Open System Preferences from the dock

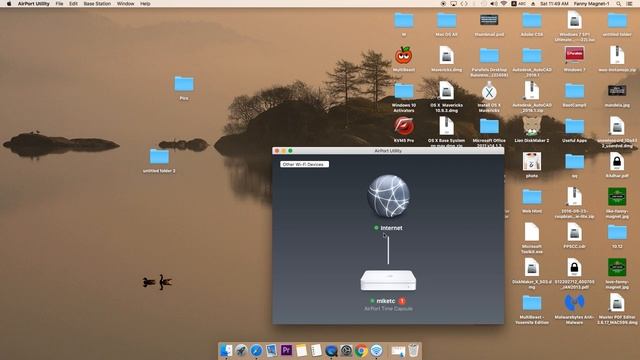coord(346,350)
